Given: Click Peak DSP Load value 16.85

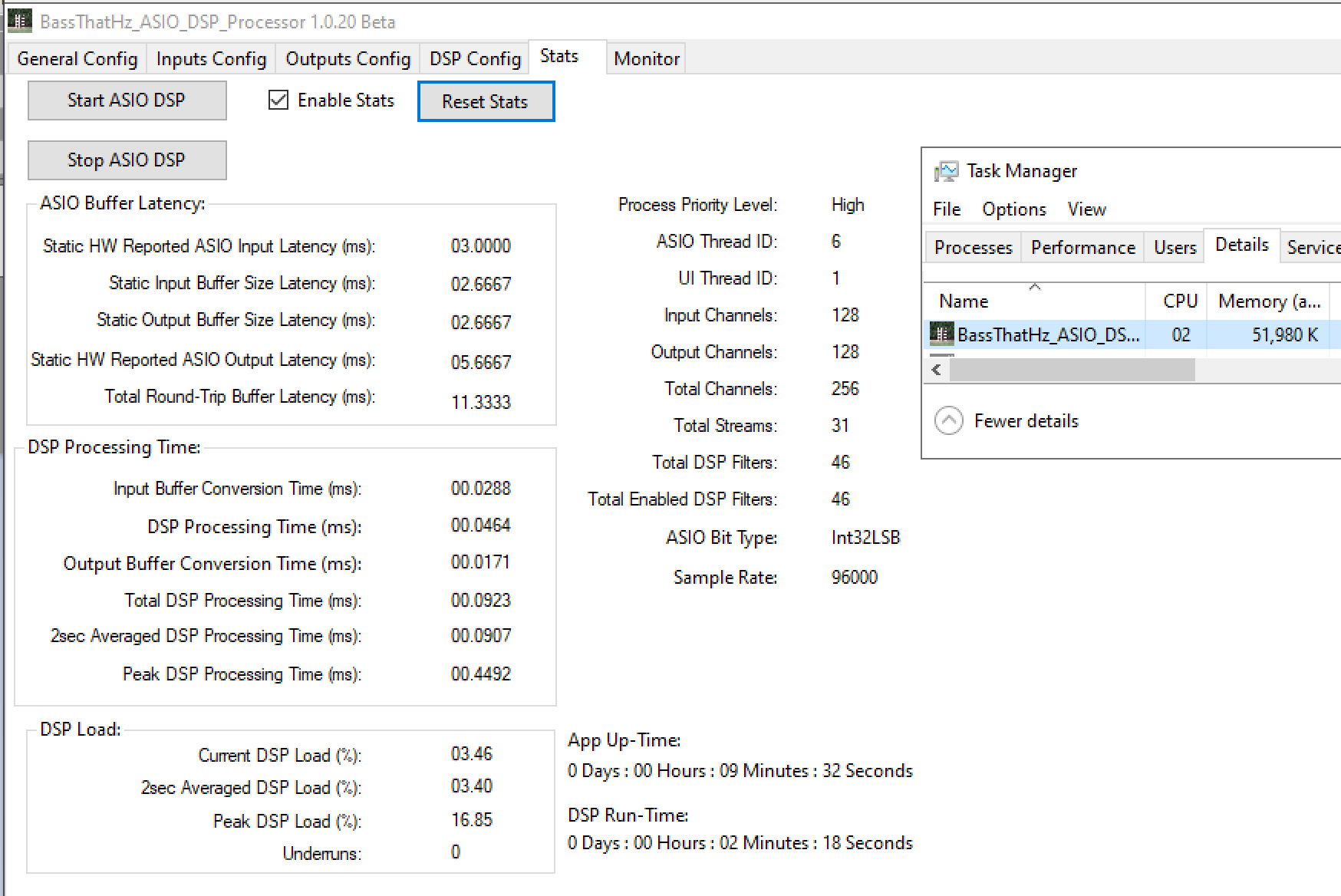Looking at the screenshot, I should 472,819.
